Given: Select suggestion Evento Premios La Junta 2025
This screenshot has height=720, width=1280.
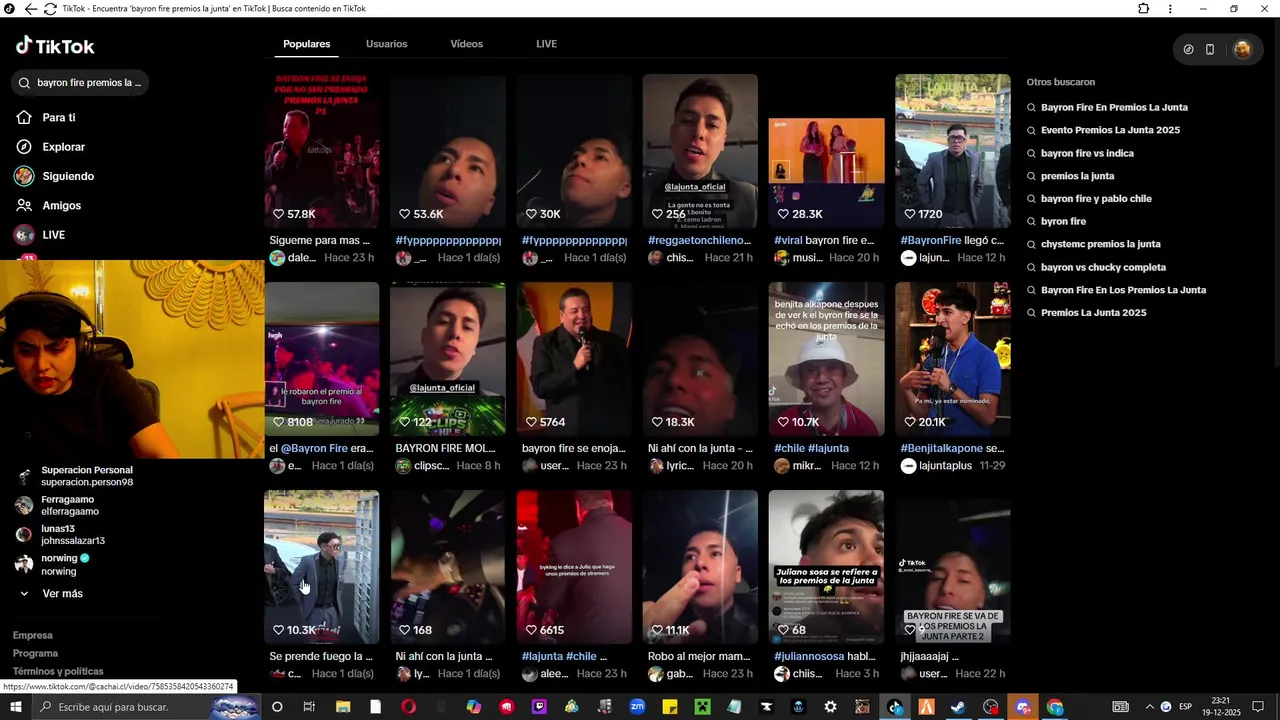Looking at the screenshot, I should click(x=1110, y=130).
